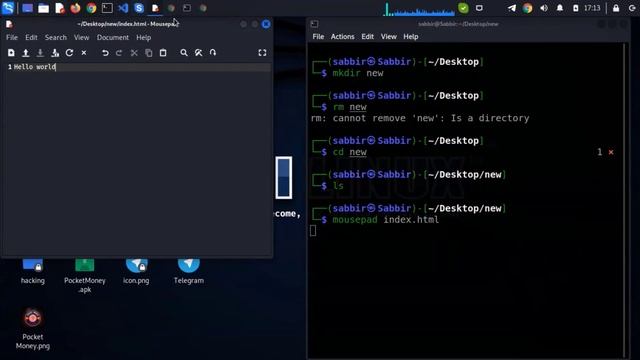The image size is (640, 360).
Task: Select the PocketMoney.apk desktop file
Action: coord(84,276)
